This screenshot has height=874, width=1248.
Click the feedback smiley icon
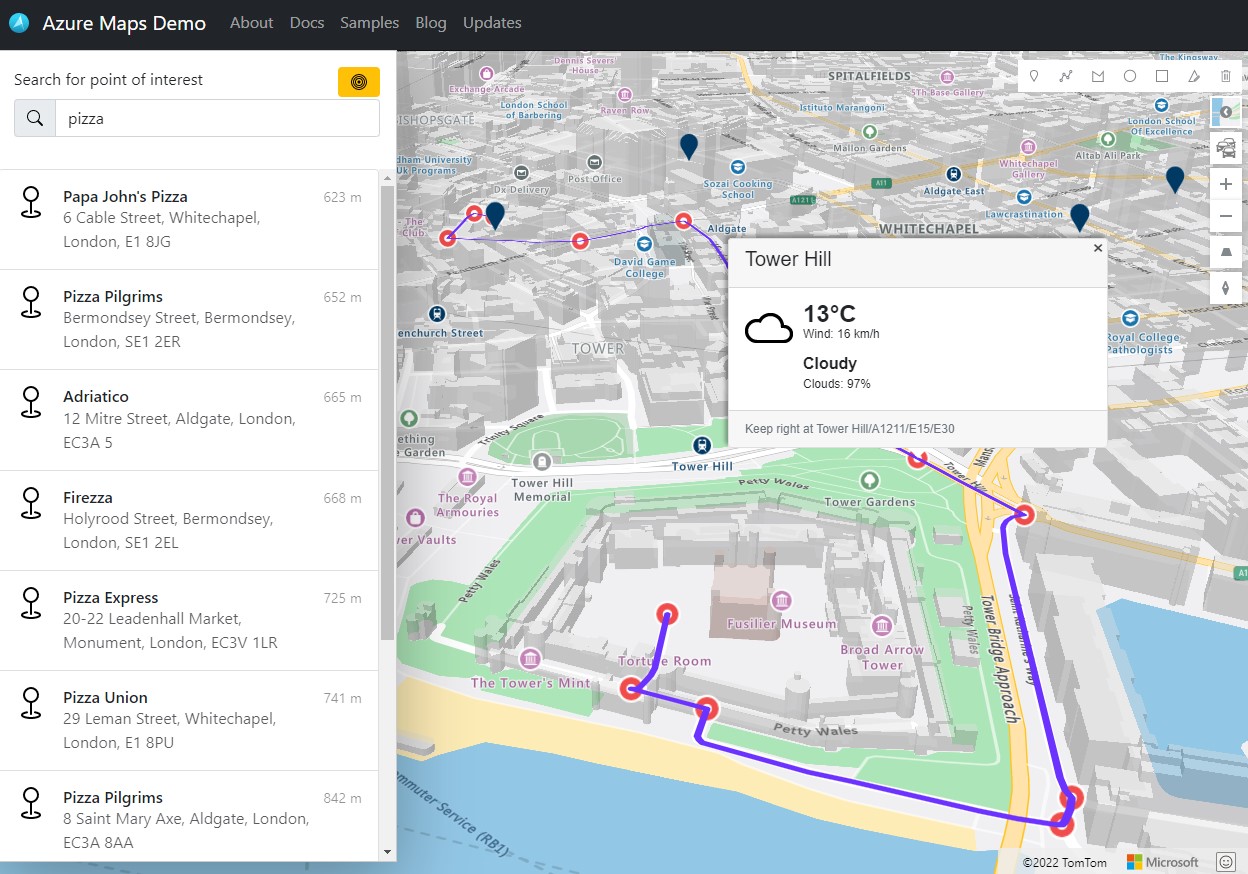pyautogui.click(x=1226, y=861)
